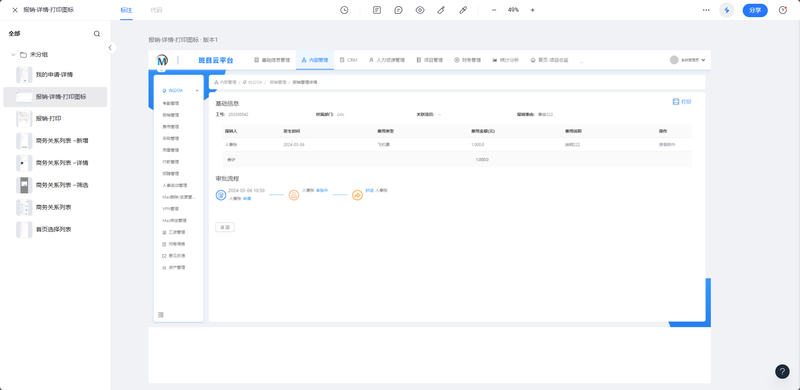
Task: Click the VPN管理 sidebar item in design
Action: 170,209
